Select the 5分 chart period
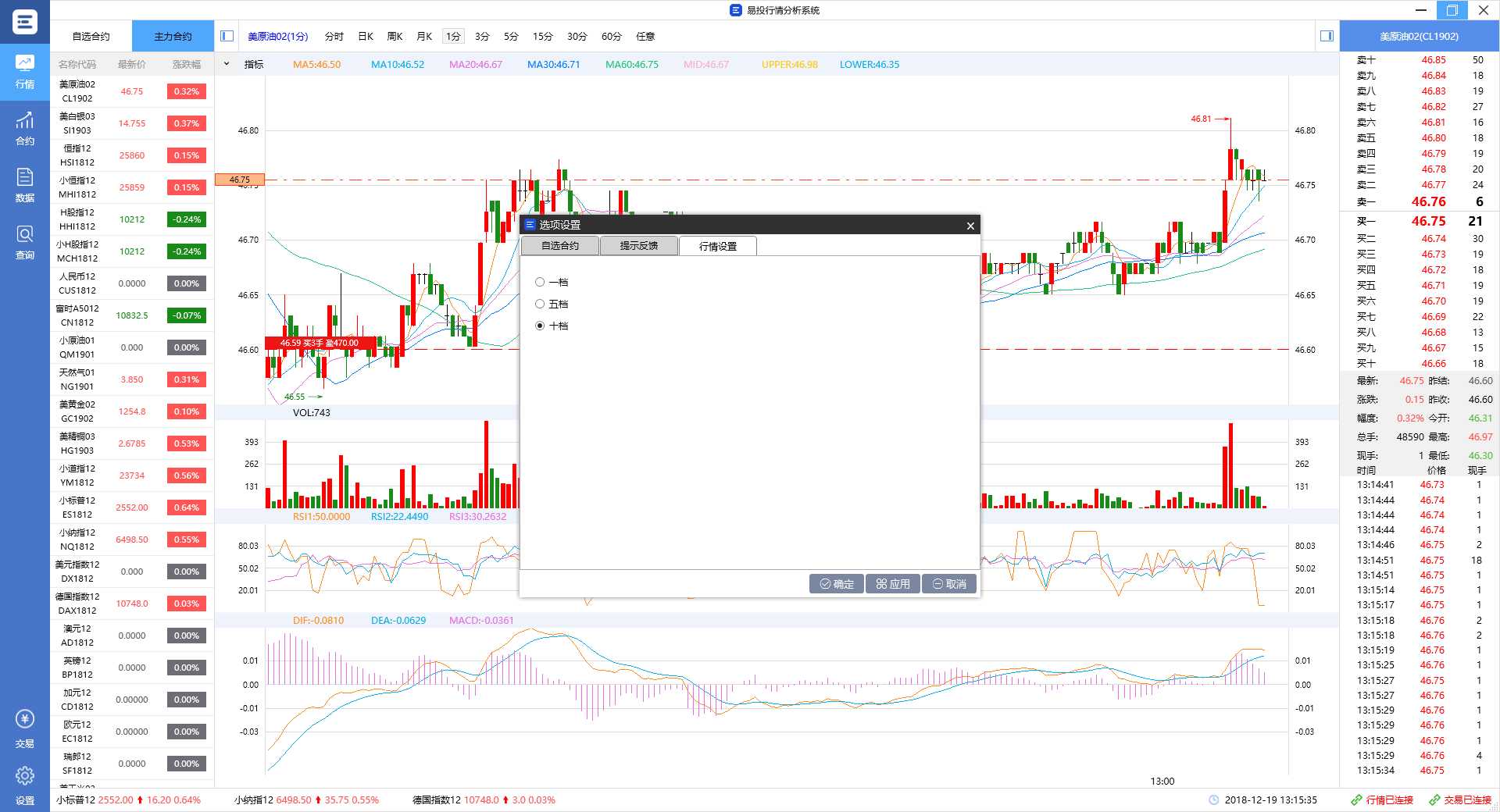 511,37
